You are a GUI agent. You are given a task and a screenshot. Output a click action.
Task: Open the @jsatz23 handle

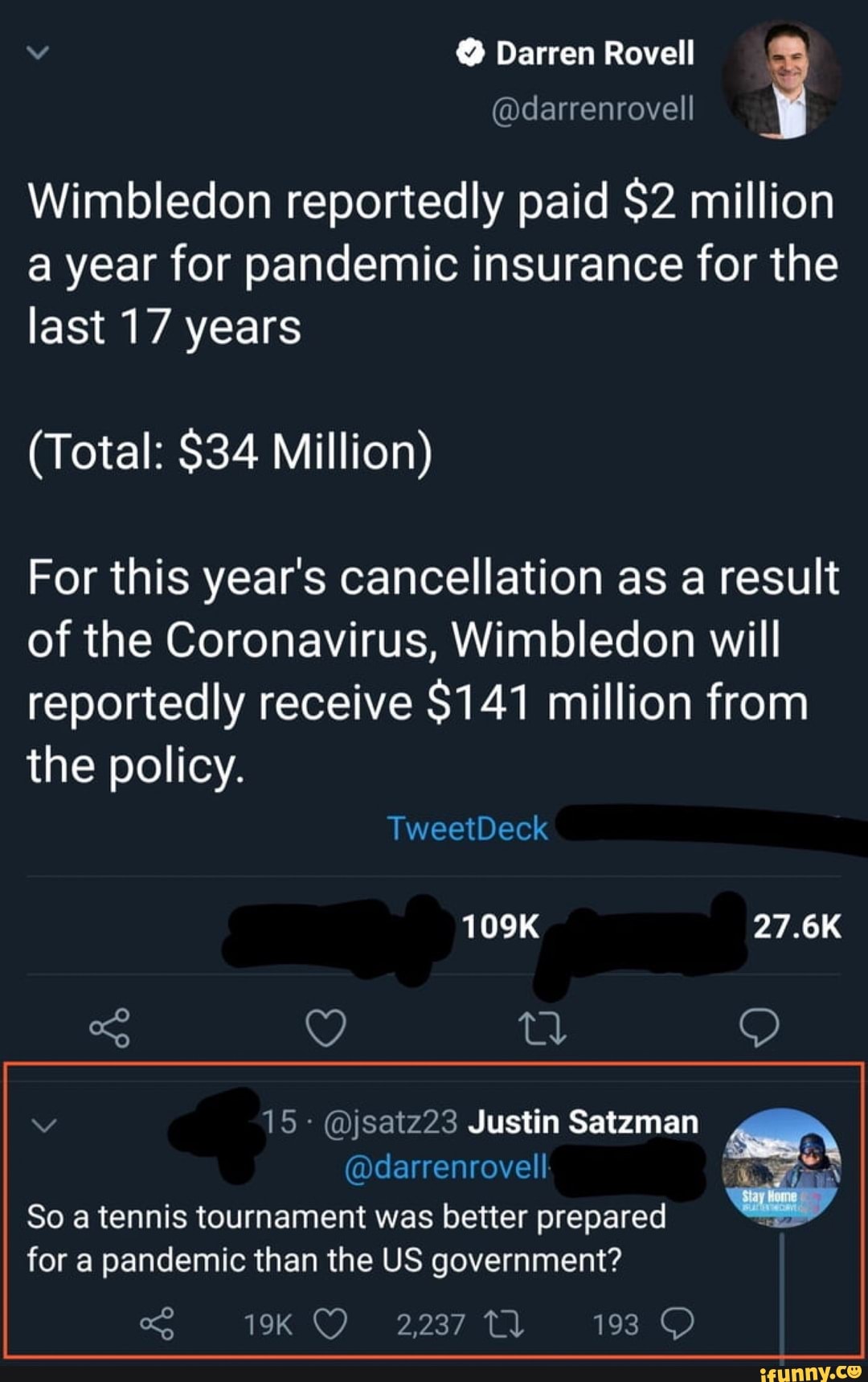390,1122
